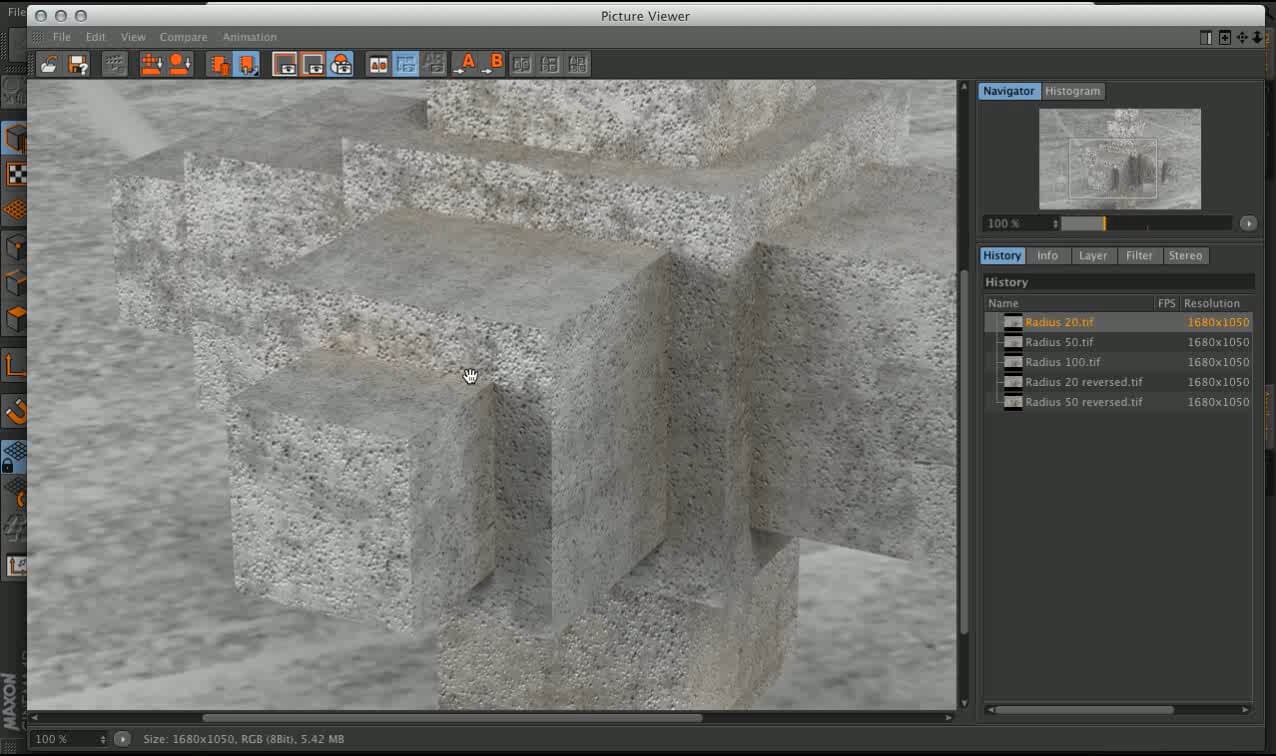Click the rightmost icon in the toolbar
The image size is (1276, 756).
pos(578,65)
